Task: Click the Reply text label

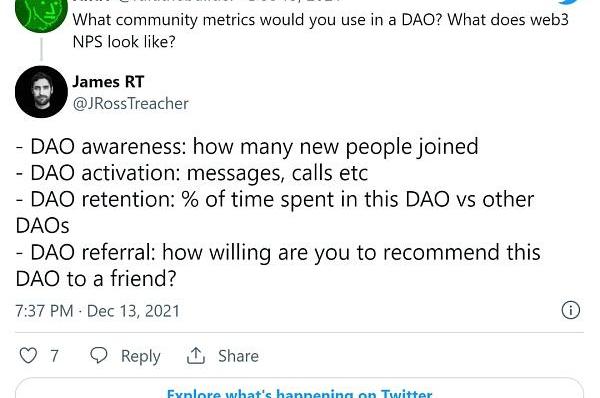Action: click(x=140, y=356)
